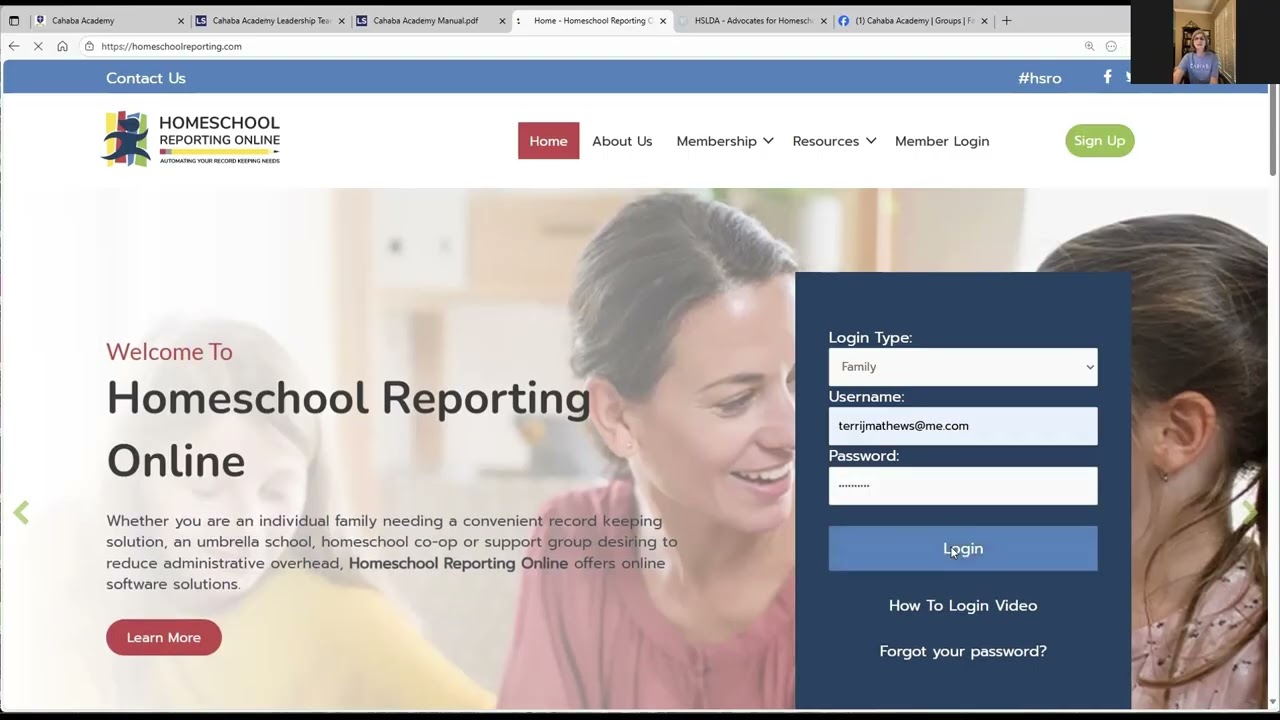Screen dimensions: 1280x720
Task: Click the blue Login button
Action: pyautogui.click(x=963, y=548)
